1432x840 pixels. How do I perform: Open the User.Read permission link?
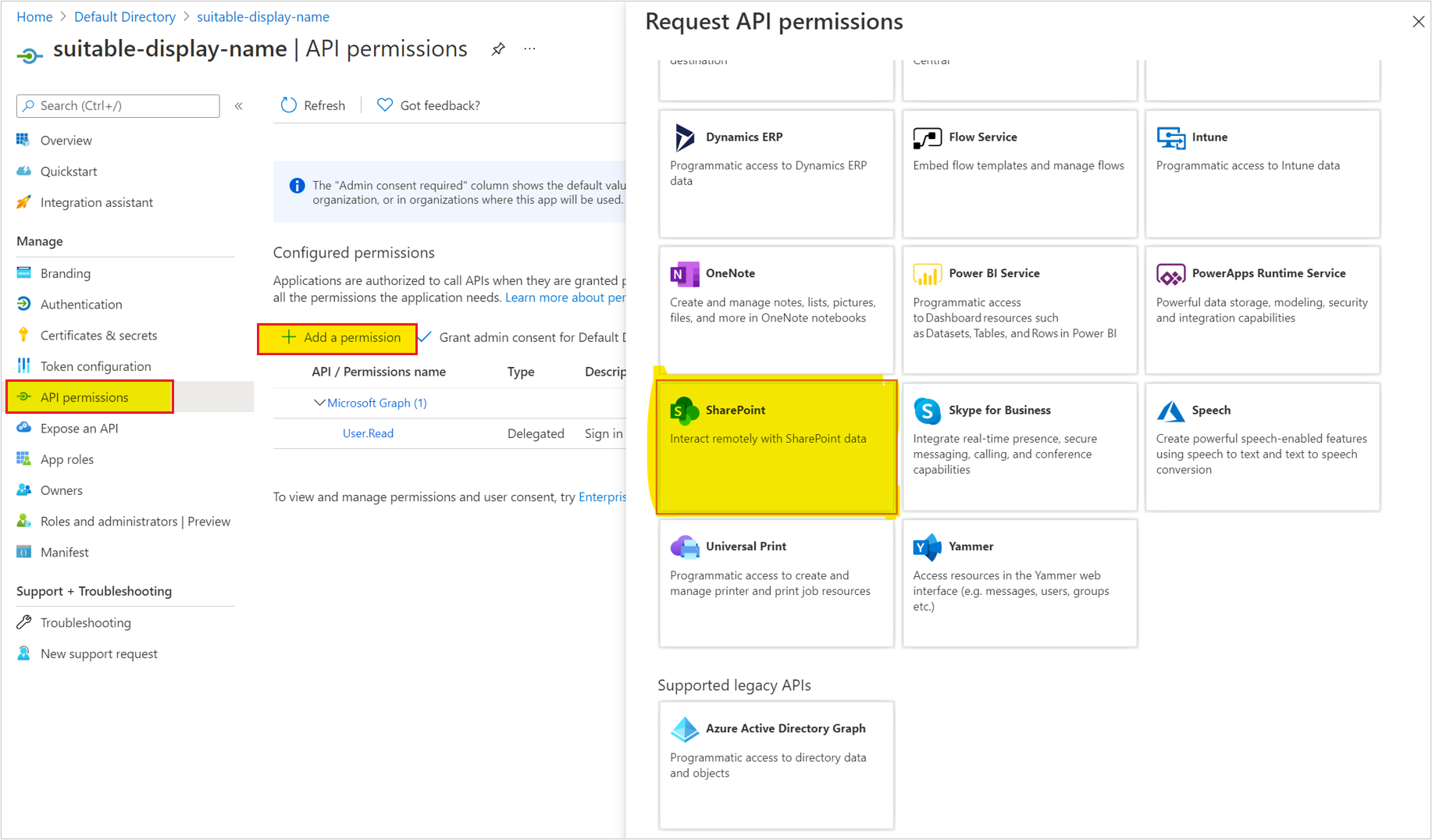(368, 433)
